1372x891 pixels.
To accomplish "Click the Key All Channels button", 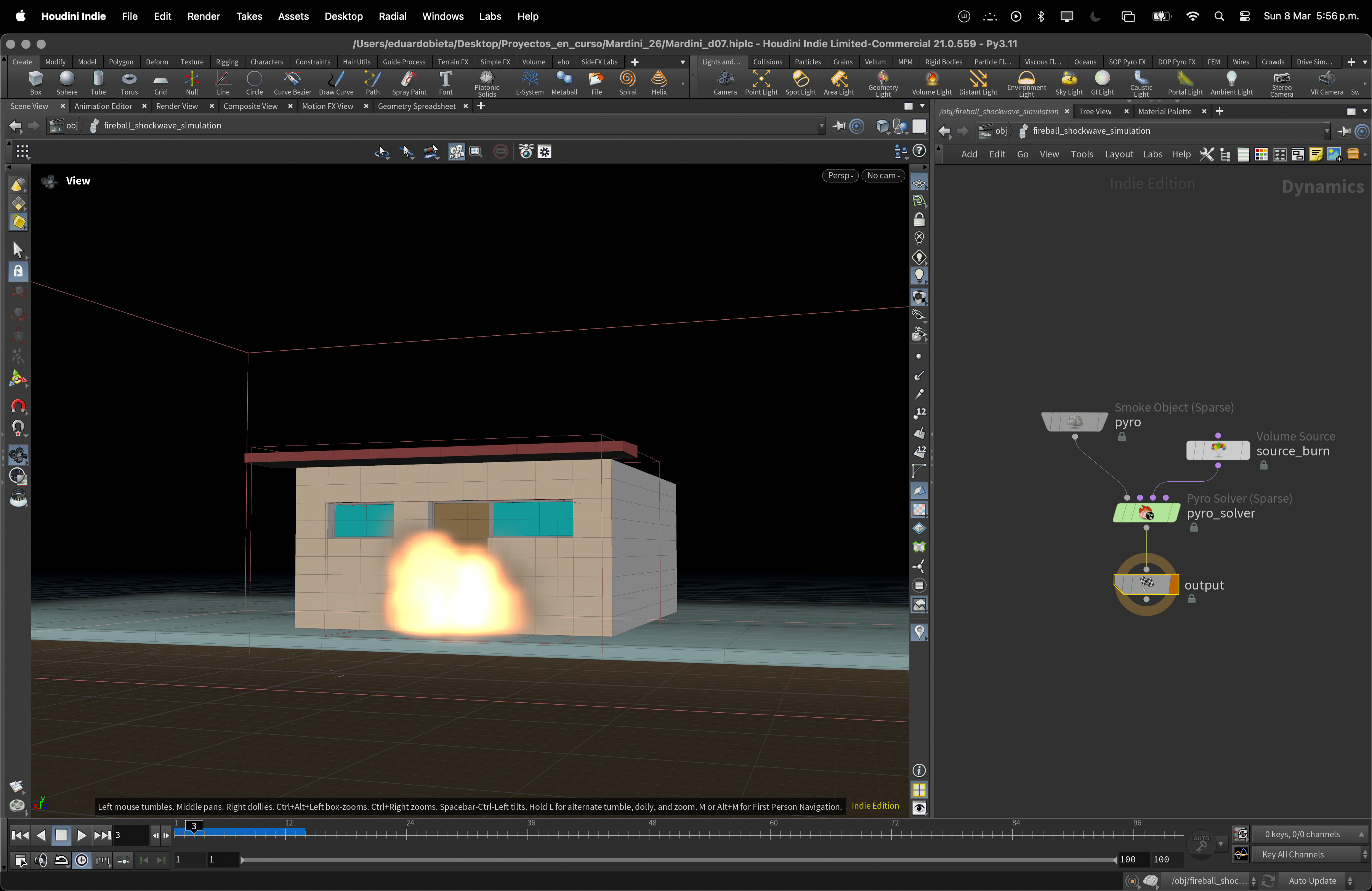I will coord(1292,854).
